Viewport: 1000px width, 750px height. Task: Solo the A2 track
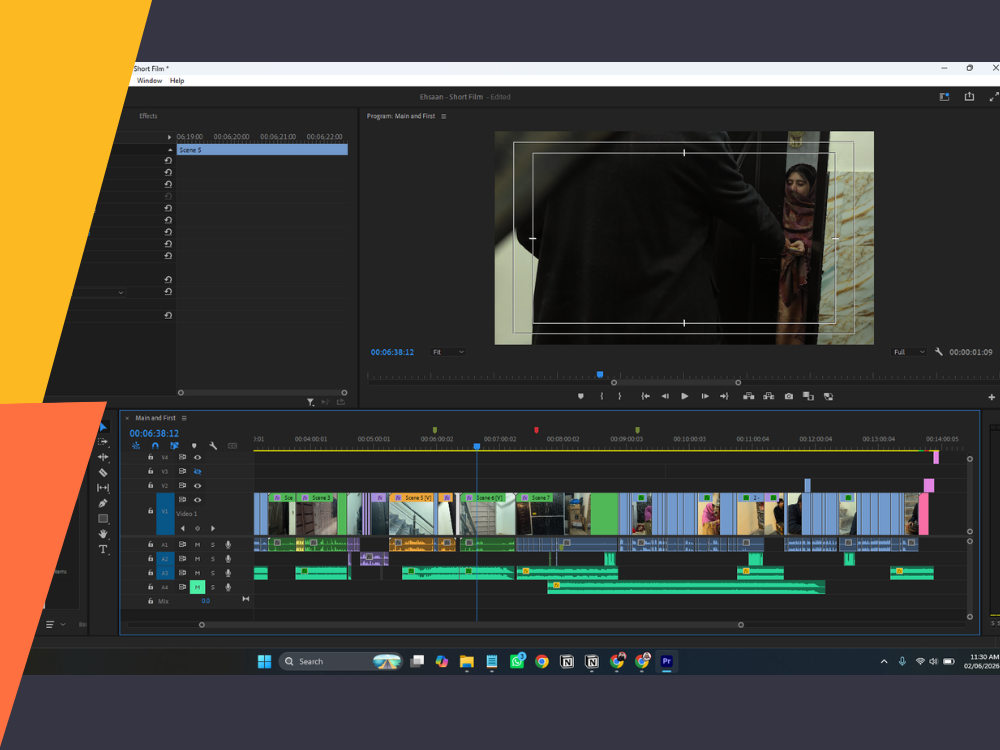click(213, 559)
